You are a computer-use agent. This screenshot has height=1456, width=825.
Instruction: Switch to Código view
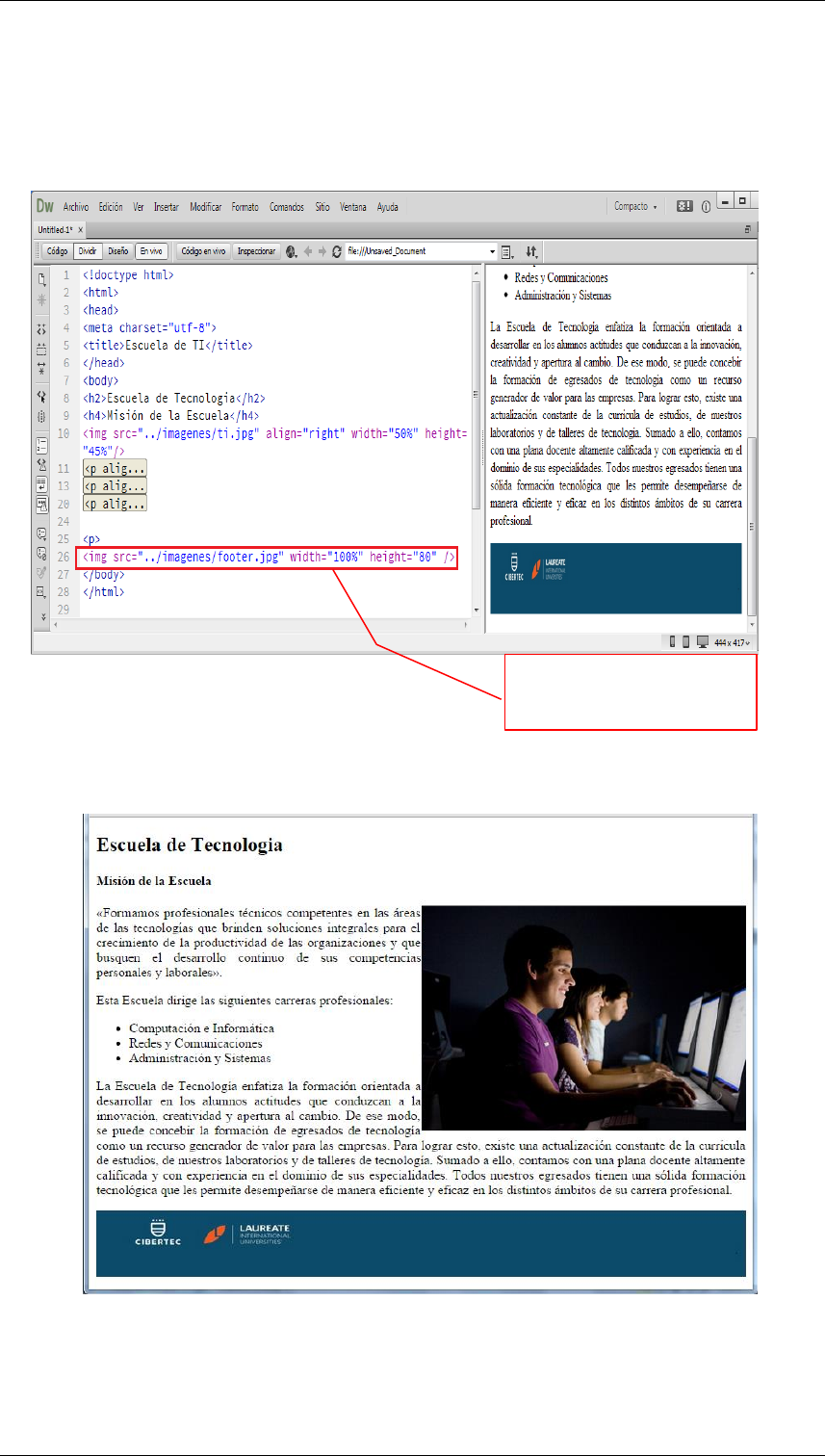(57, 251)
